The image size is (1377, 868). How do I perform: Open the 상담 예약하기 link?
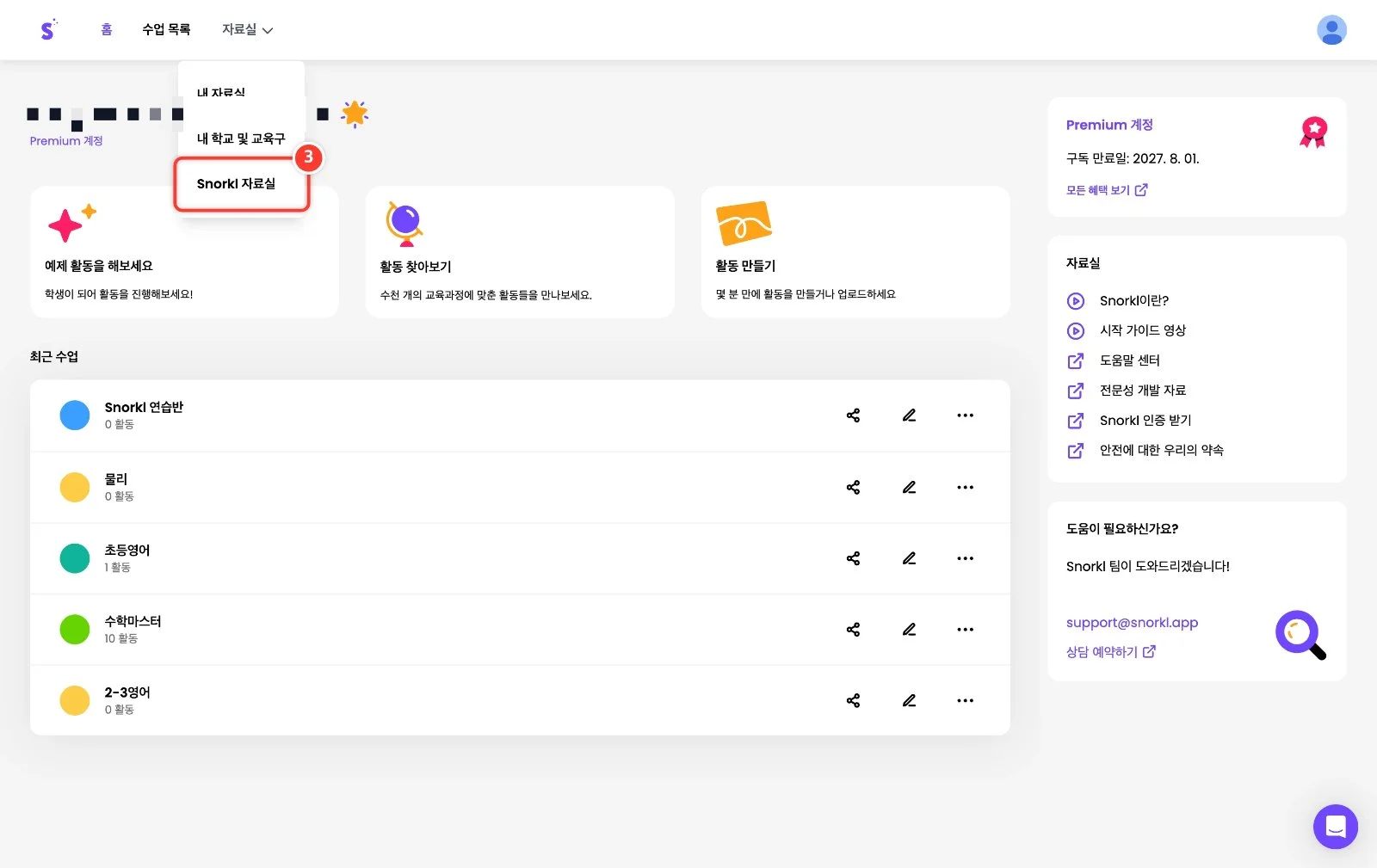pyautogui.click(x=1110, y=652)
